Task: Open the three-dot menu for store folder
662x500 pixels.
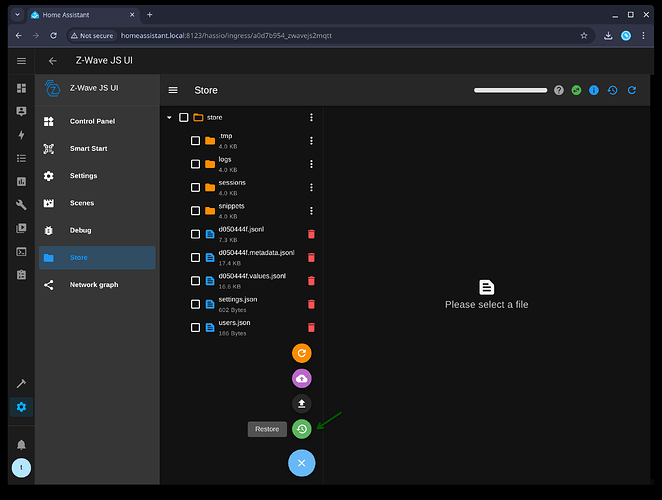Action: (311, 117)
